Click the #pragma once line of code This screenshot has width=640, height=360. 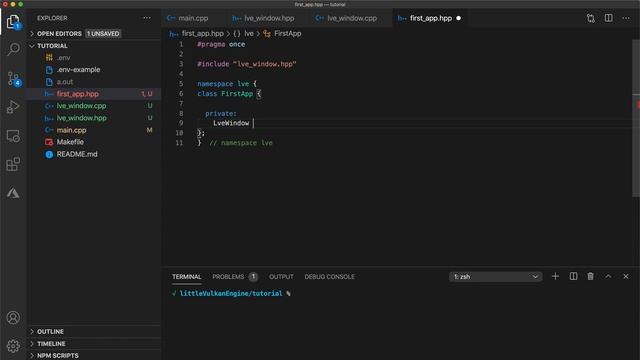point(221,44)
